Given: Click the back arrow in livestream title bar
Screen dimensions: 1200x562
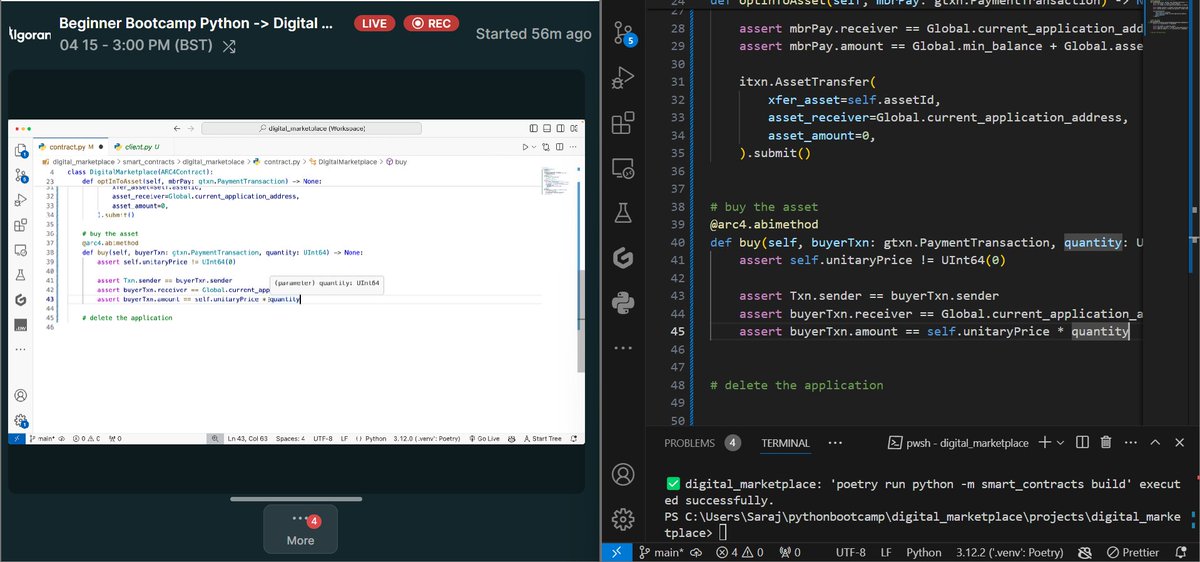Looking at the screenshot, I should 176,128.
